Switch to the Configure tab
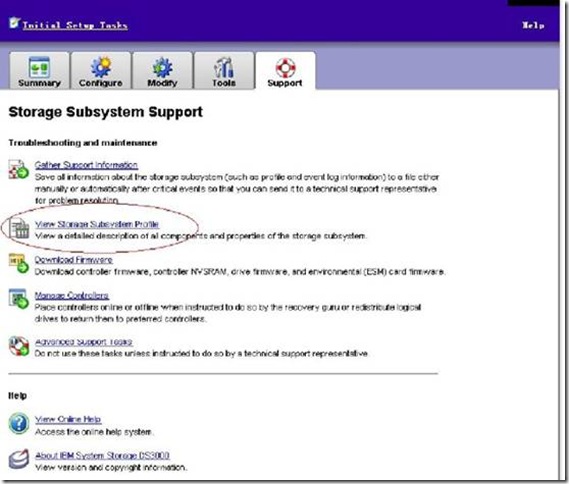This screenshot has height=484, width=569. click(x=101, y=71)
